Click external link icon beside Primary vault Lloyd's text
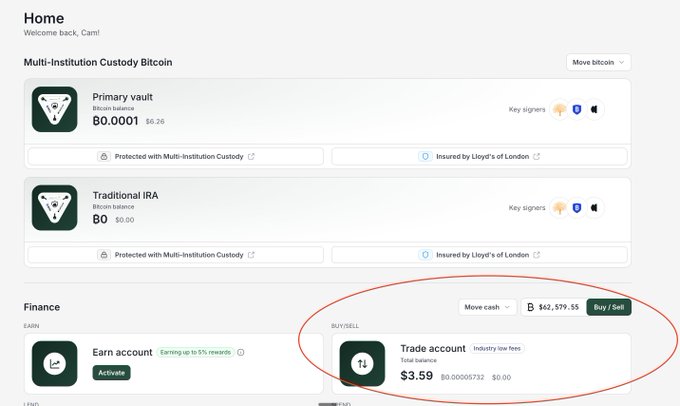Image resolution: width=680 pixels, height=406 pixels. point(536,157)
